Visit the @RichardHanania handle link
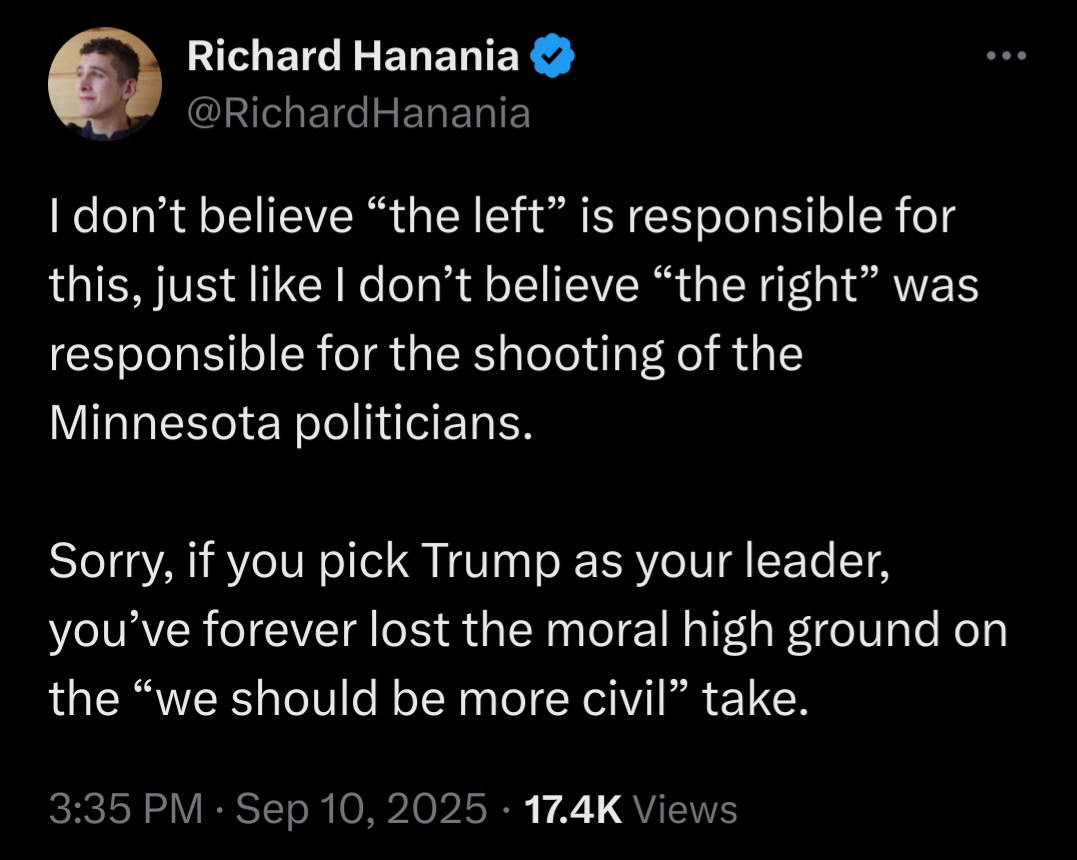 [x=359, y=113]
